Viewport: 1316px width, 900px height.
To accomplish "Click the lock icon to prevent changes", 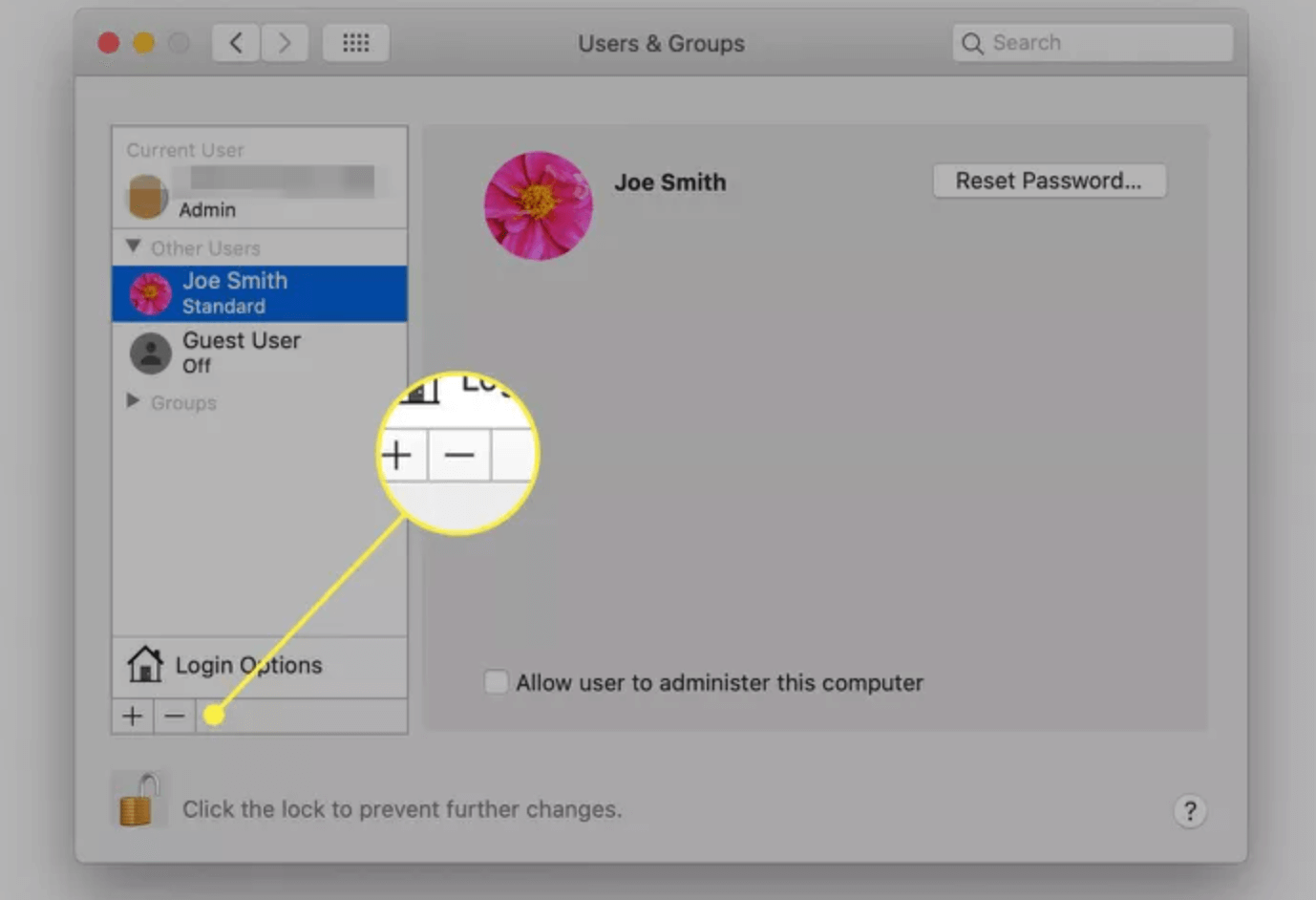I will coord(138,799).
